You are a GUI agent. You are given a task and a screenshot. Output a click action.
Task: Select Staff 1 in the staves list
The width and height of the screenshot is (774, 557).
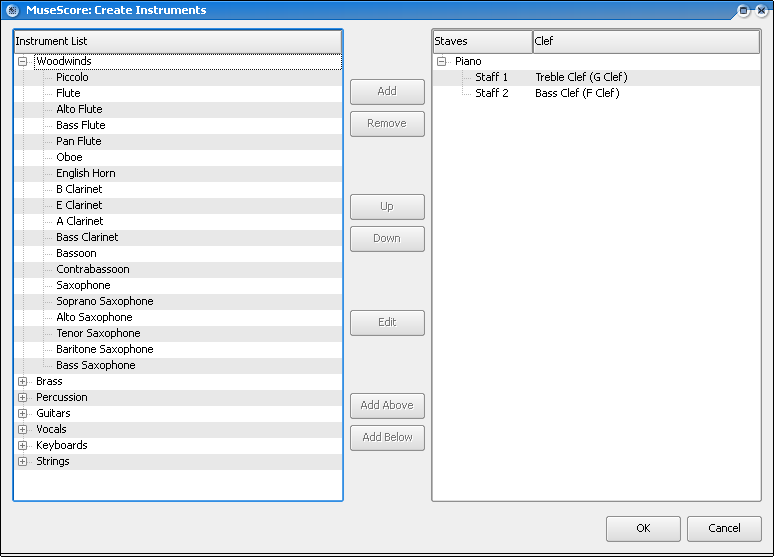click(491, 77)
